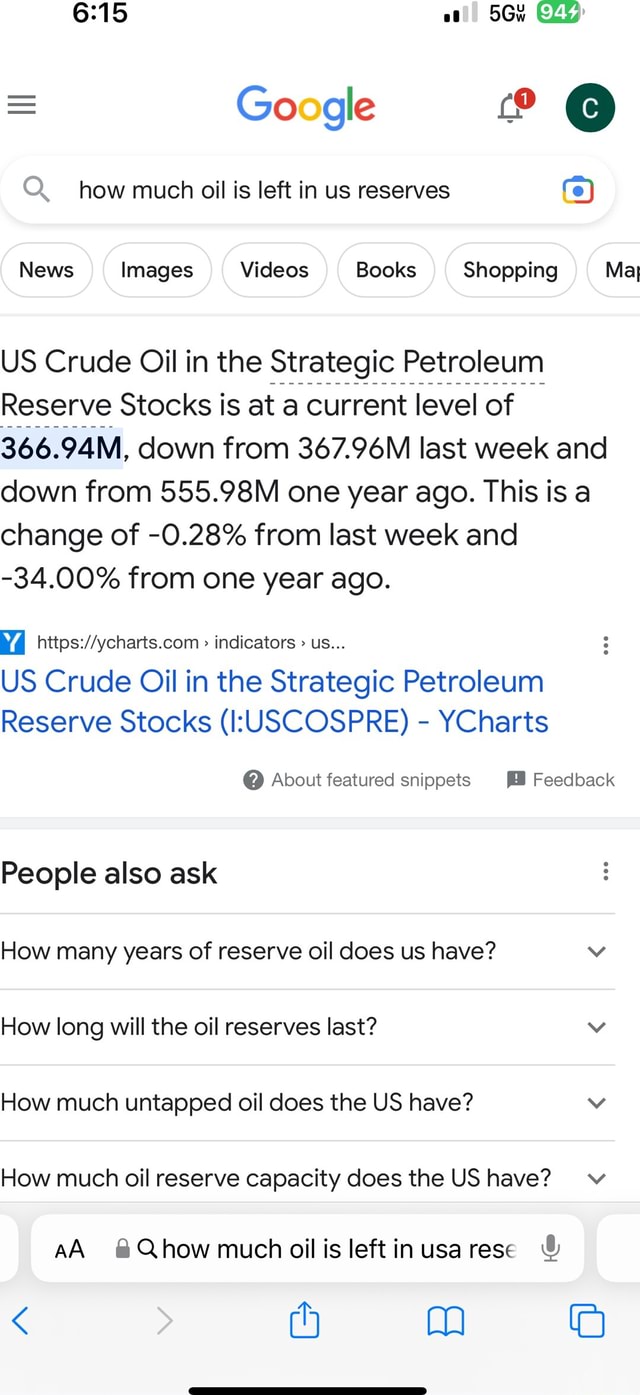Open the YCharts Strategic Petroleum Reserve link
This screenshot has height=1395, width=640.
coord(272,701)
